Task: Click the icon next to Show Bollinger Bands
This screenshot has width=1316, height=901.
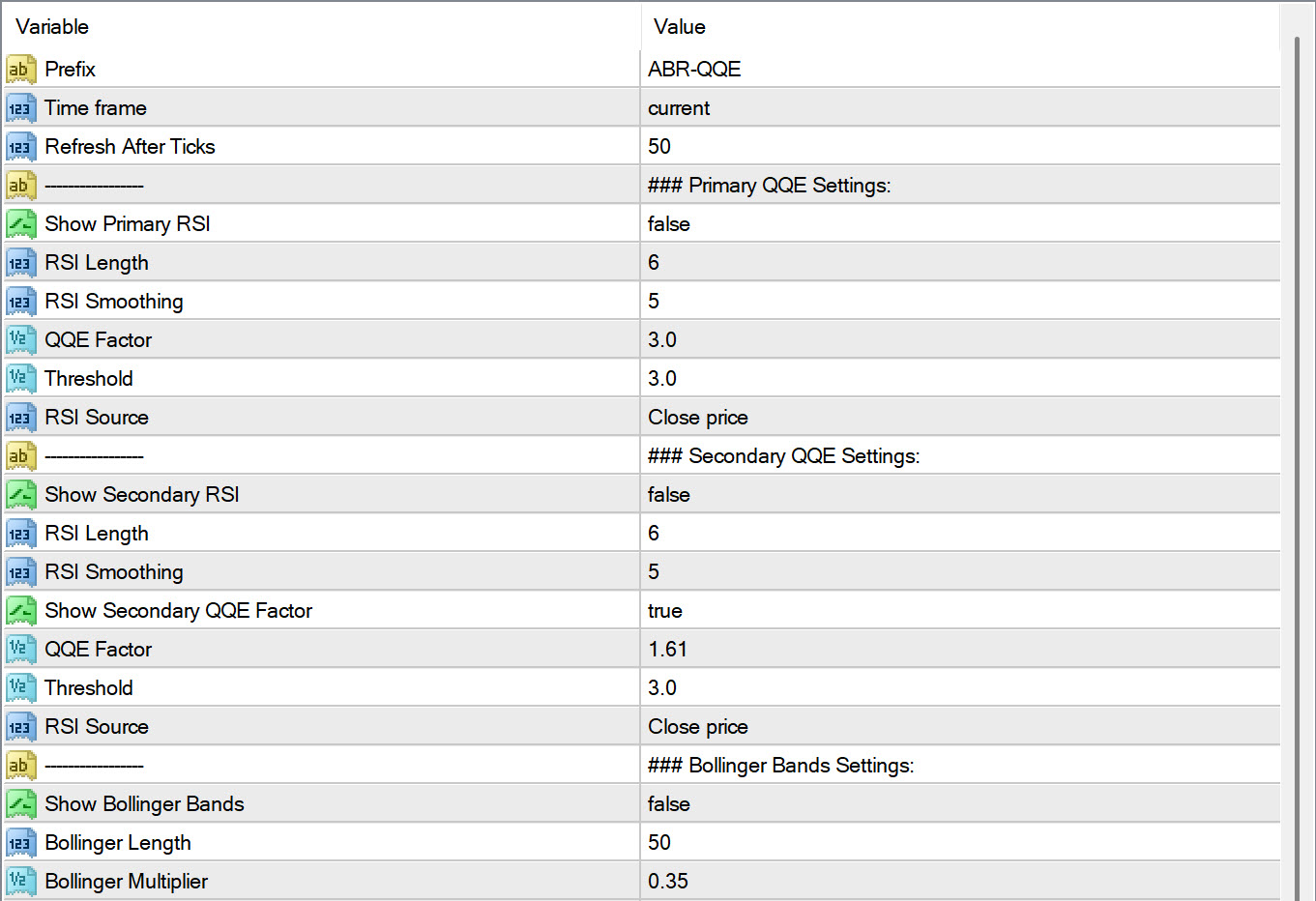Action: (20, 803)
